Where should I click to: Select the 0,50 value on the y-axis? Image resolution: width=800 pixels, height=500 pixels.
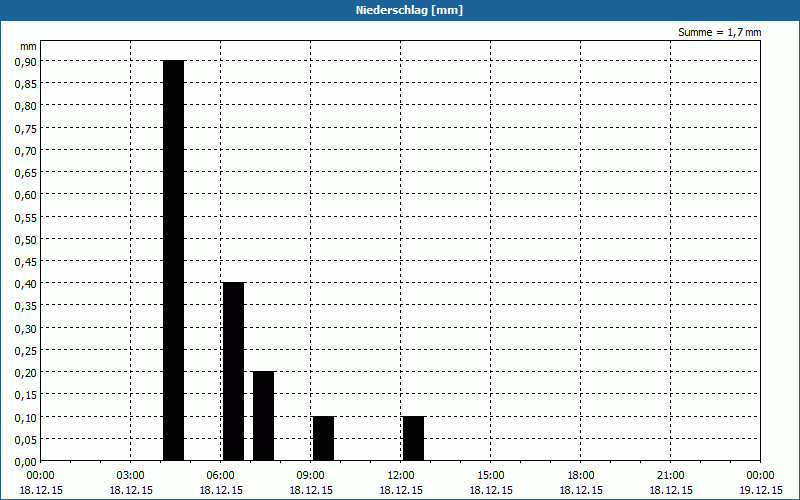(x=25, y=239)
